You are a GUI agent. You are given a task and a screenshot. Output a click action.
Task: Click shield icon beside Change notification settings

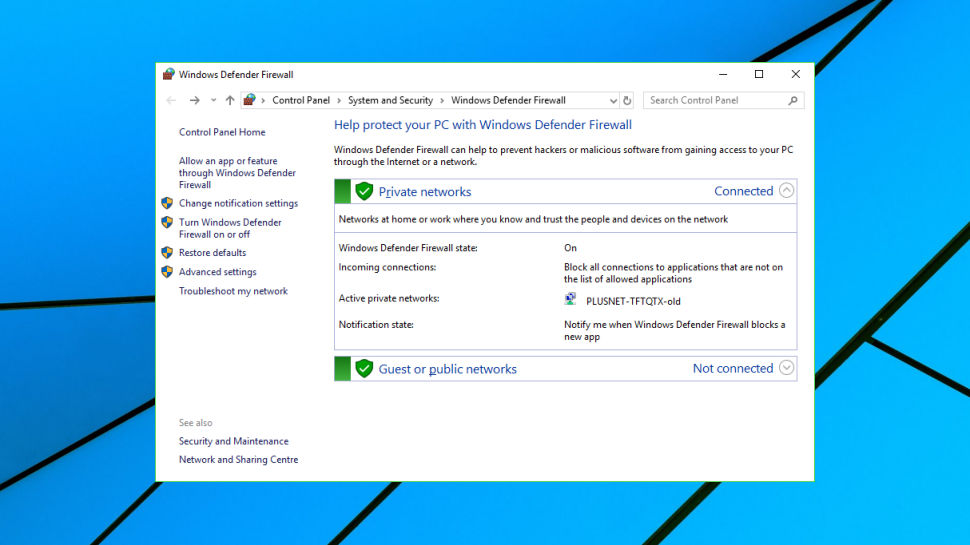(167, 203)
